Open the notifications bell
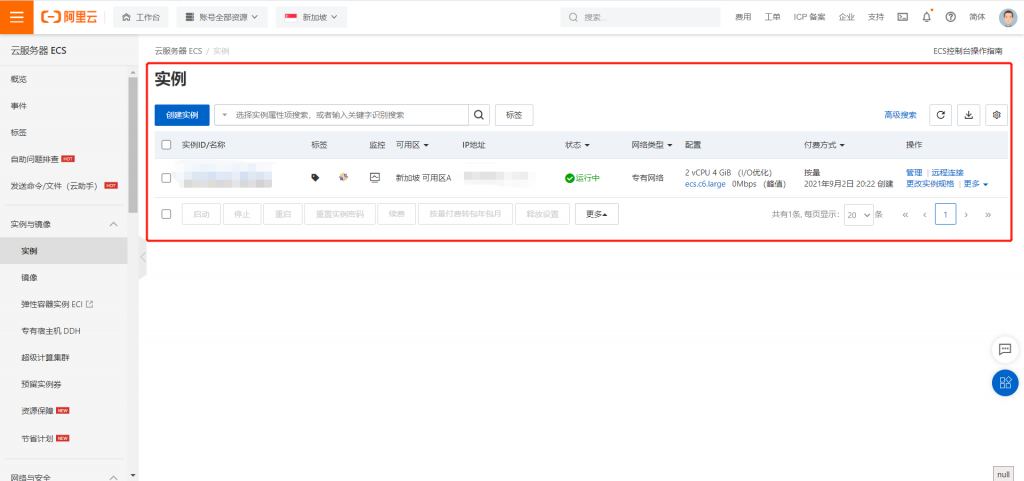 coord(927,18)
